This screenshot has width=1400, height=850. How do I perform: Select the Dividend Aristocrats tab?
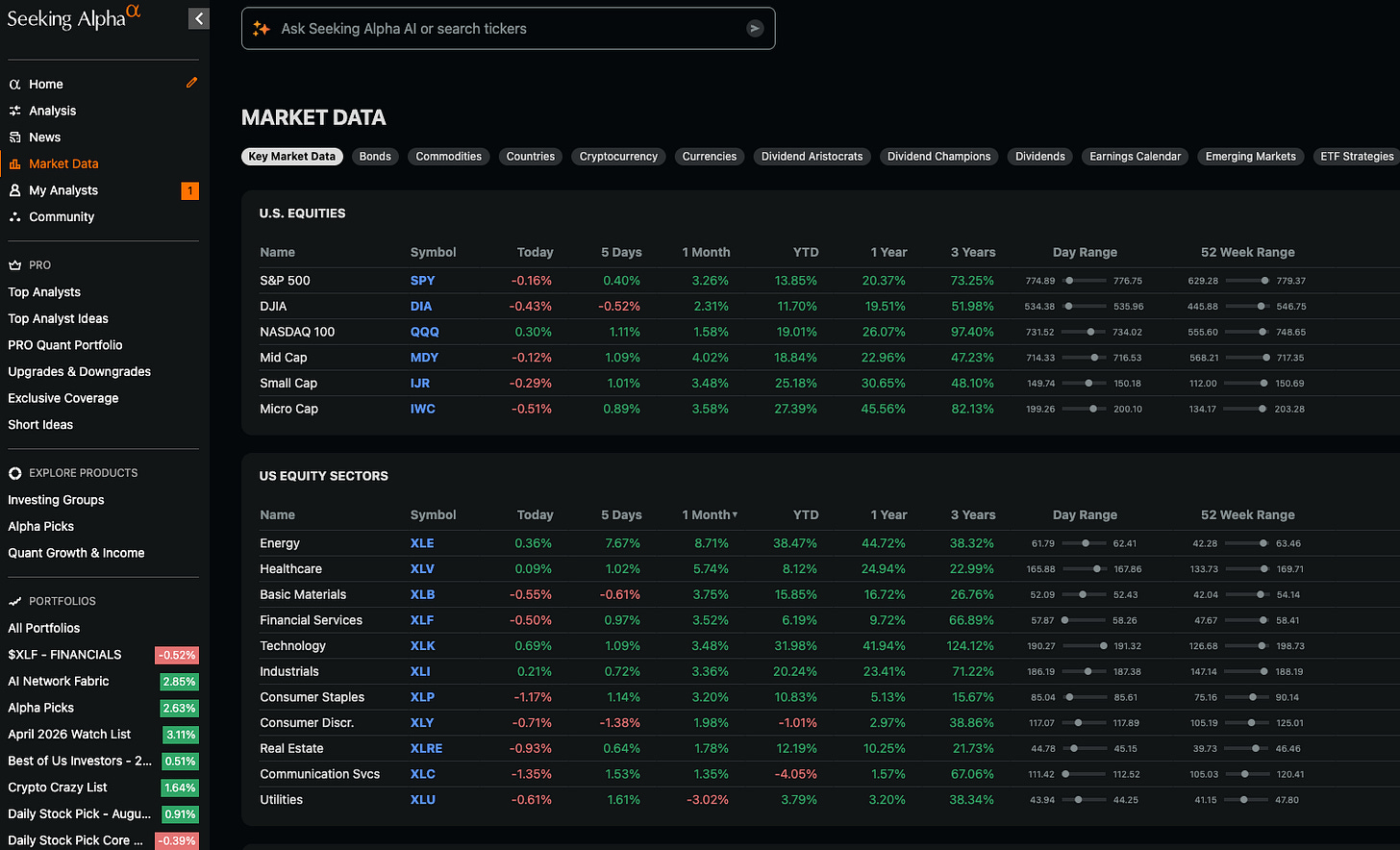point(812,157)
